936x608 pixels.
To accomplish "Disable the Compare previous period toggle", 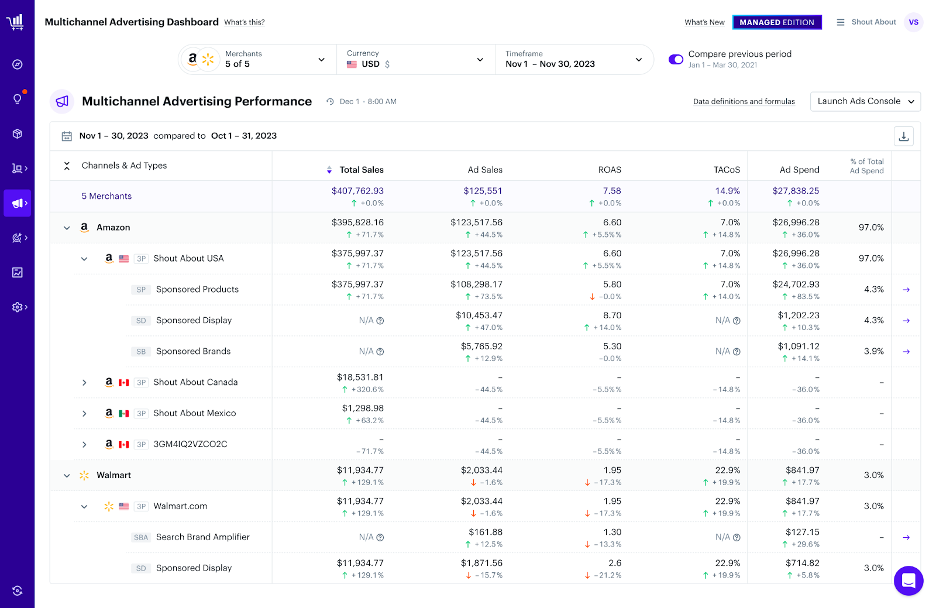I will [x=678, y=57].
